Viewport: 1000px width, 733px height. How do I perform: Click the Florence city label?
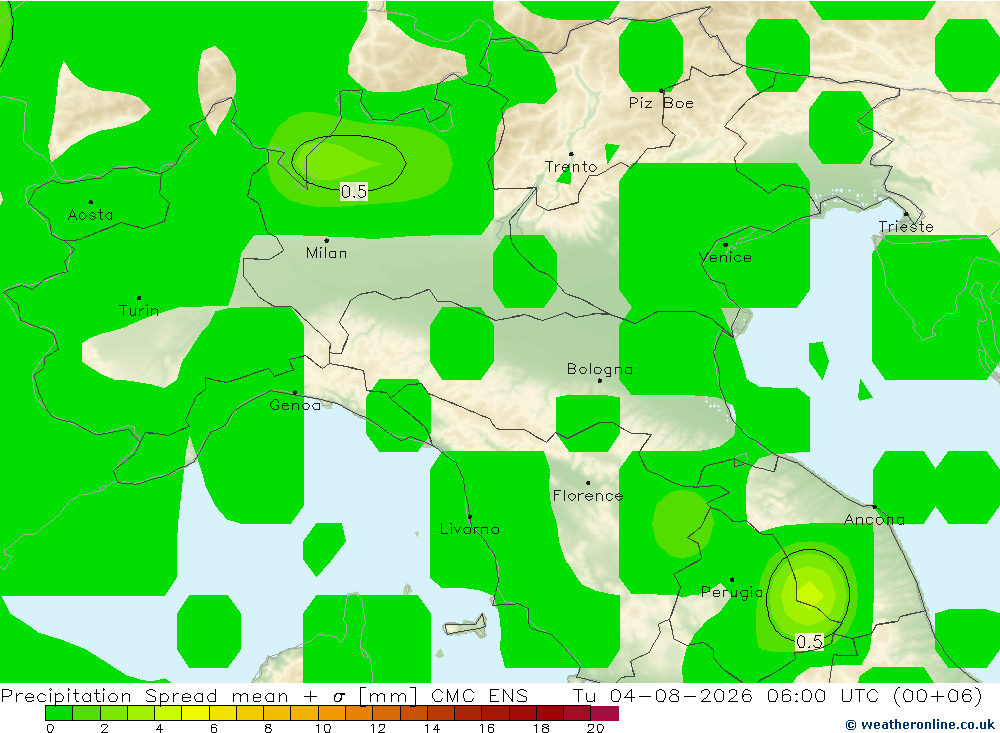(588, 496)
